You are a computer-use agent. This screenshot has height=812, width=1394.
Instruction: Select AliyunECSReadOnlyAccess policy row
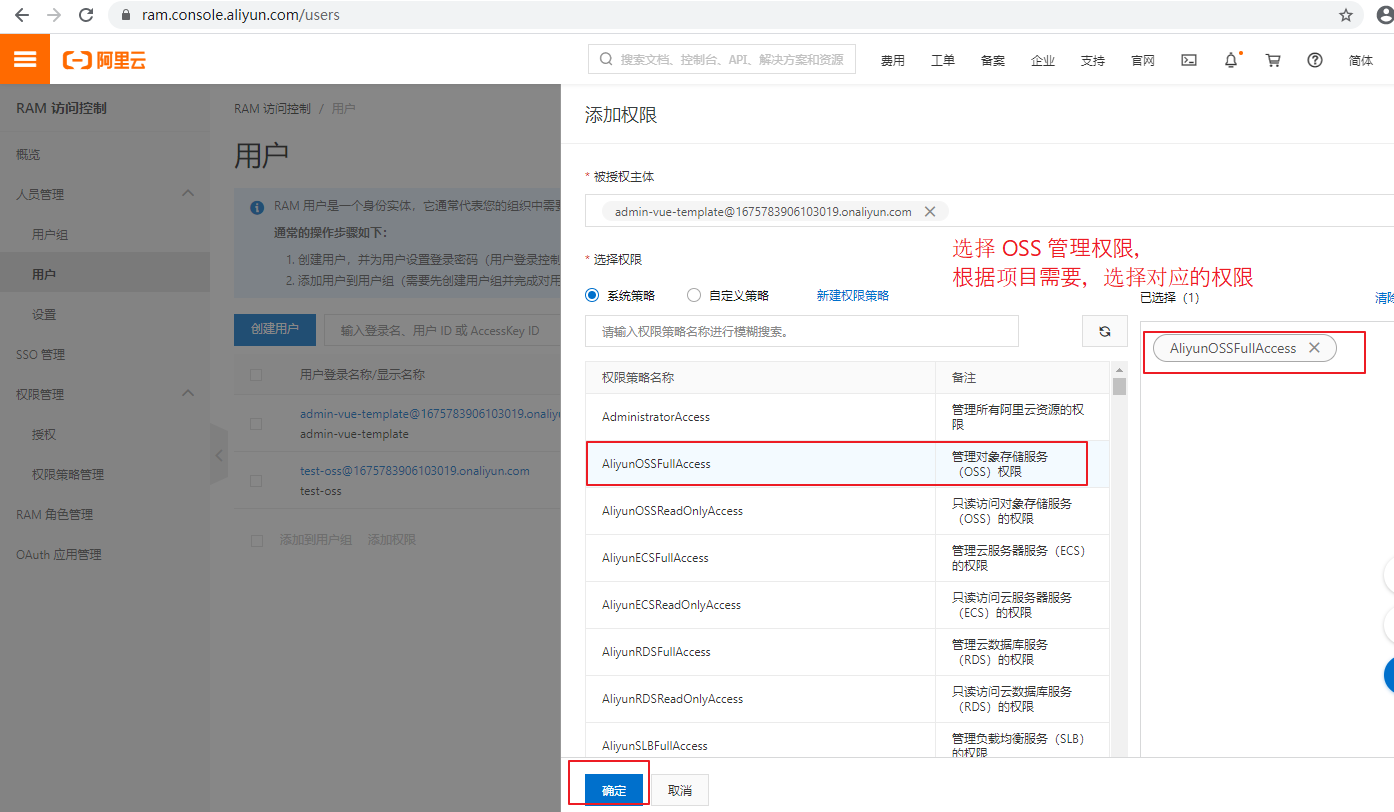[847, 605]
